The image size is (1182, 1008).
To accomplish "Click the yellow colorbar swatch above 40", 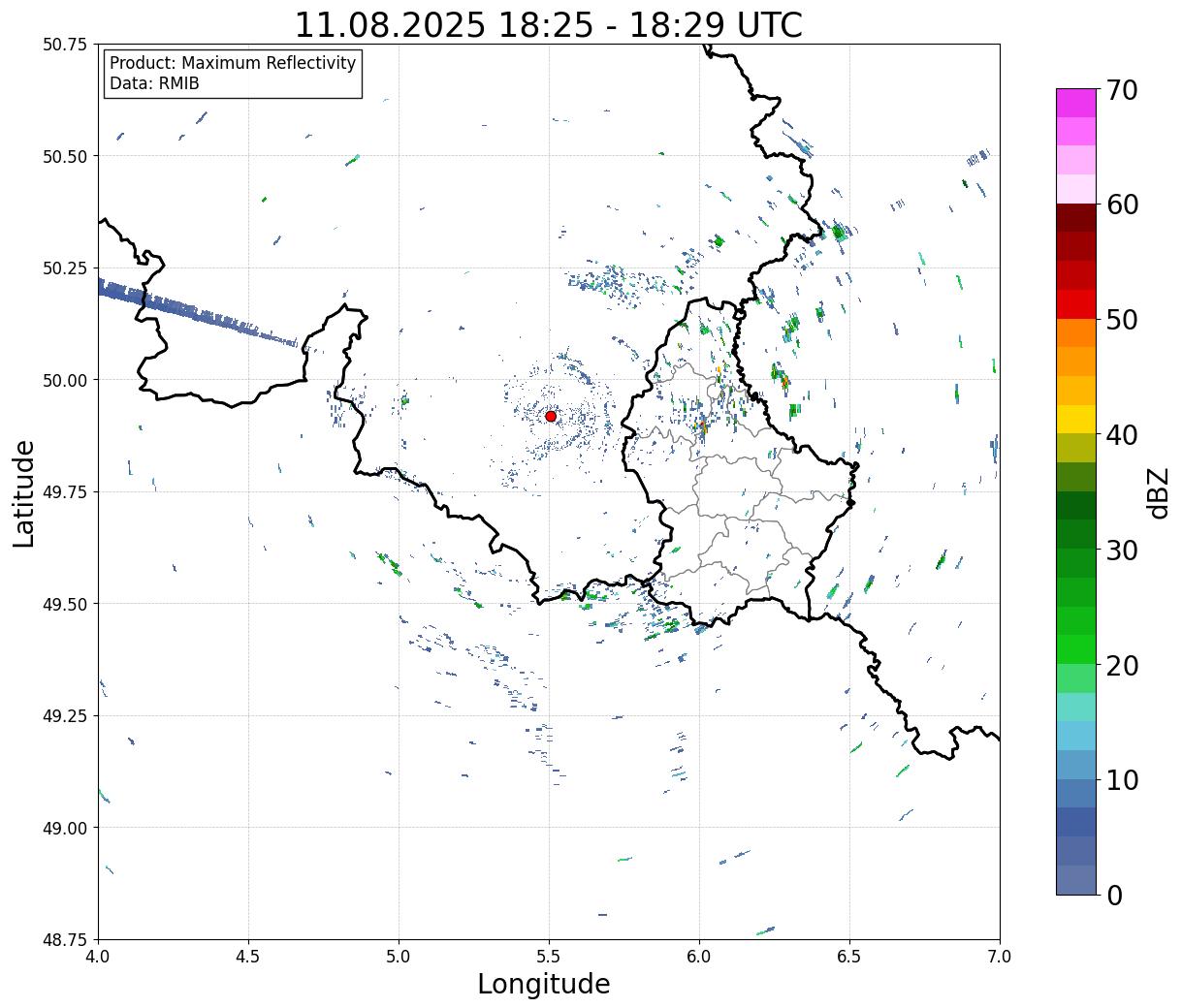I will (1076, 419).
